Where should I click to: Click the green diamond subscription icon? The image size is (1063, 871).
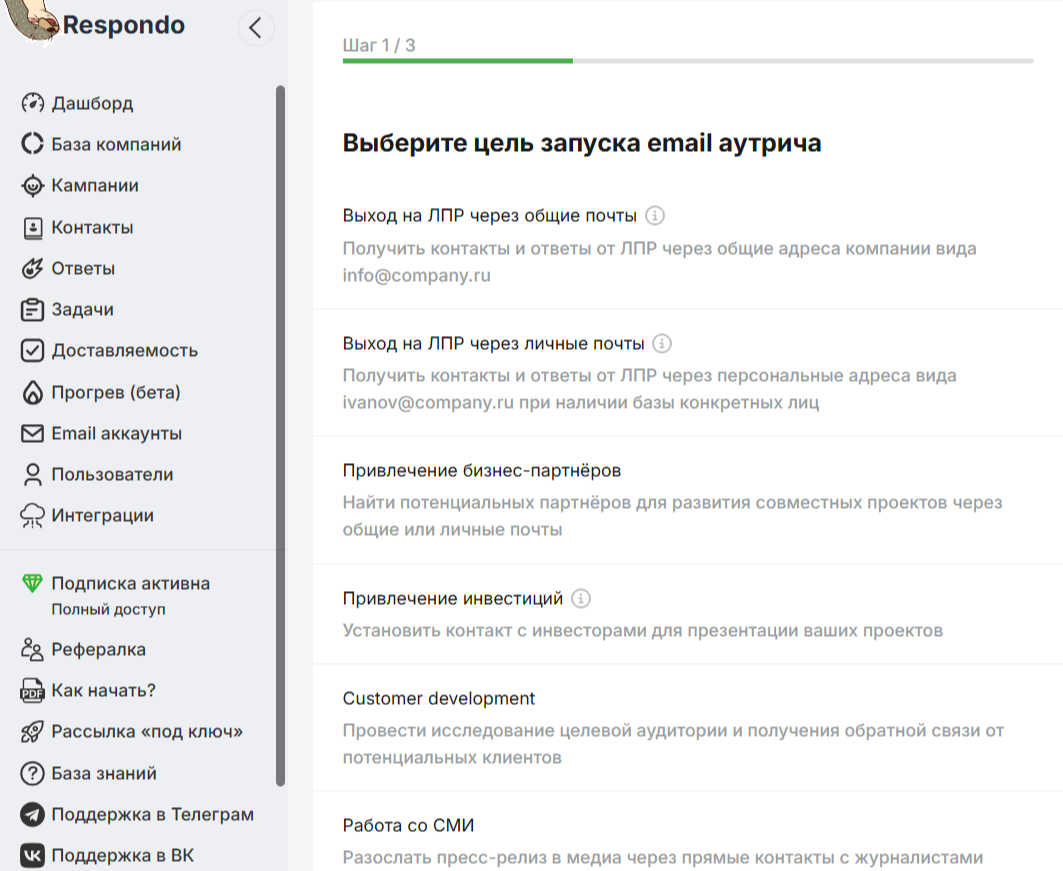coord(32,583)
